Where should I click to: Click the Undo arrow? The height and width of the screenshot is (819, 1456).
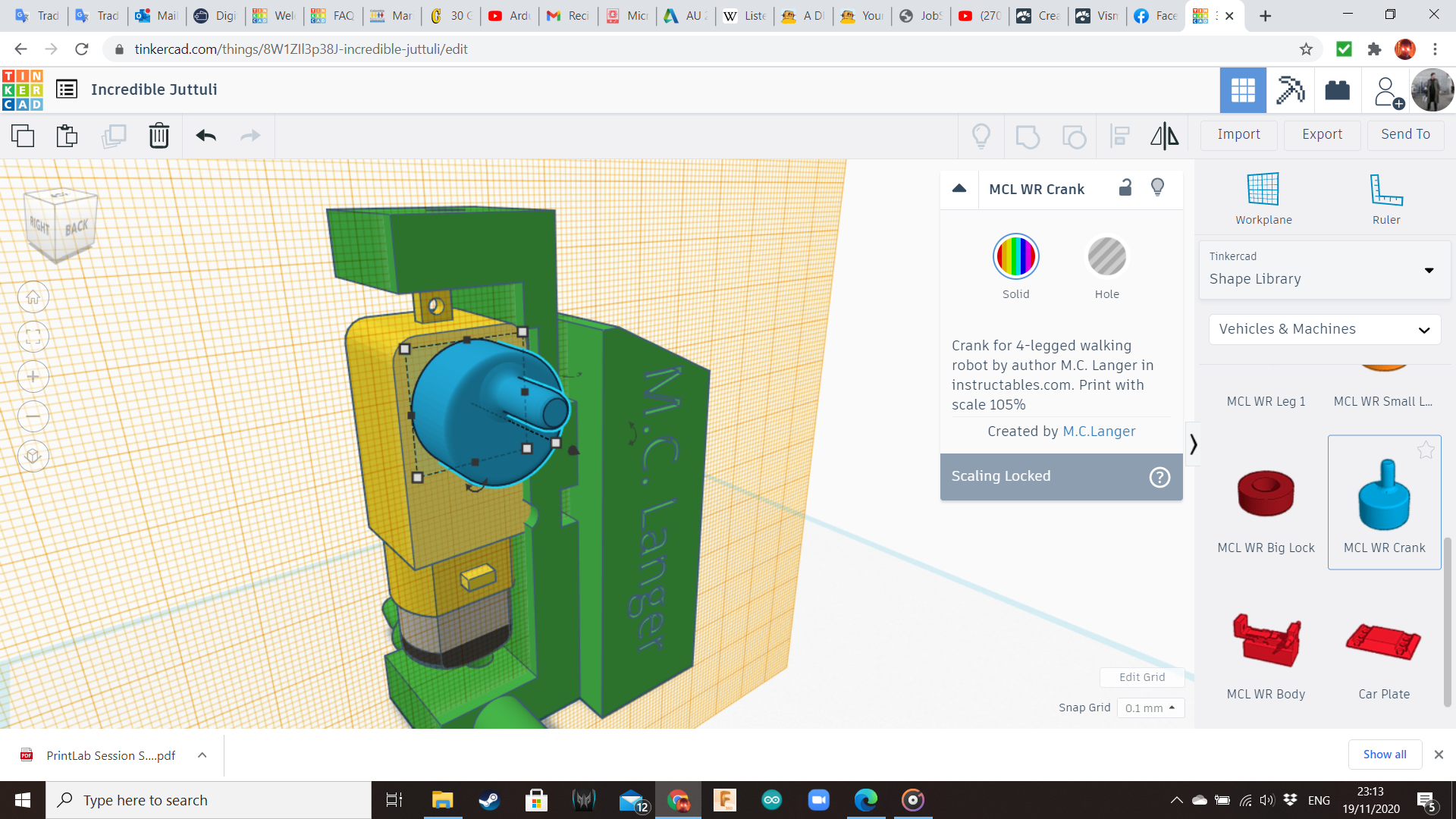206,136
